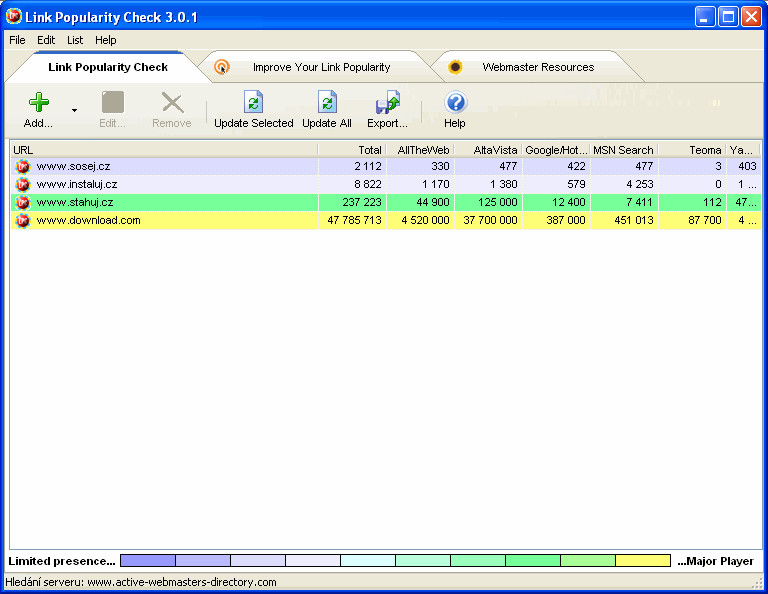The image size is (768, 594).
Task: Click the Update Selected icon
Action: (x=254, y=102)
